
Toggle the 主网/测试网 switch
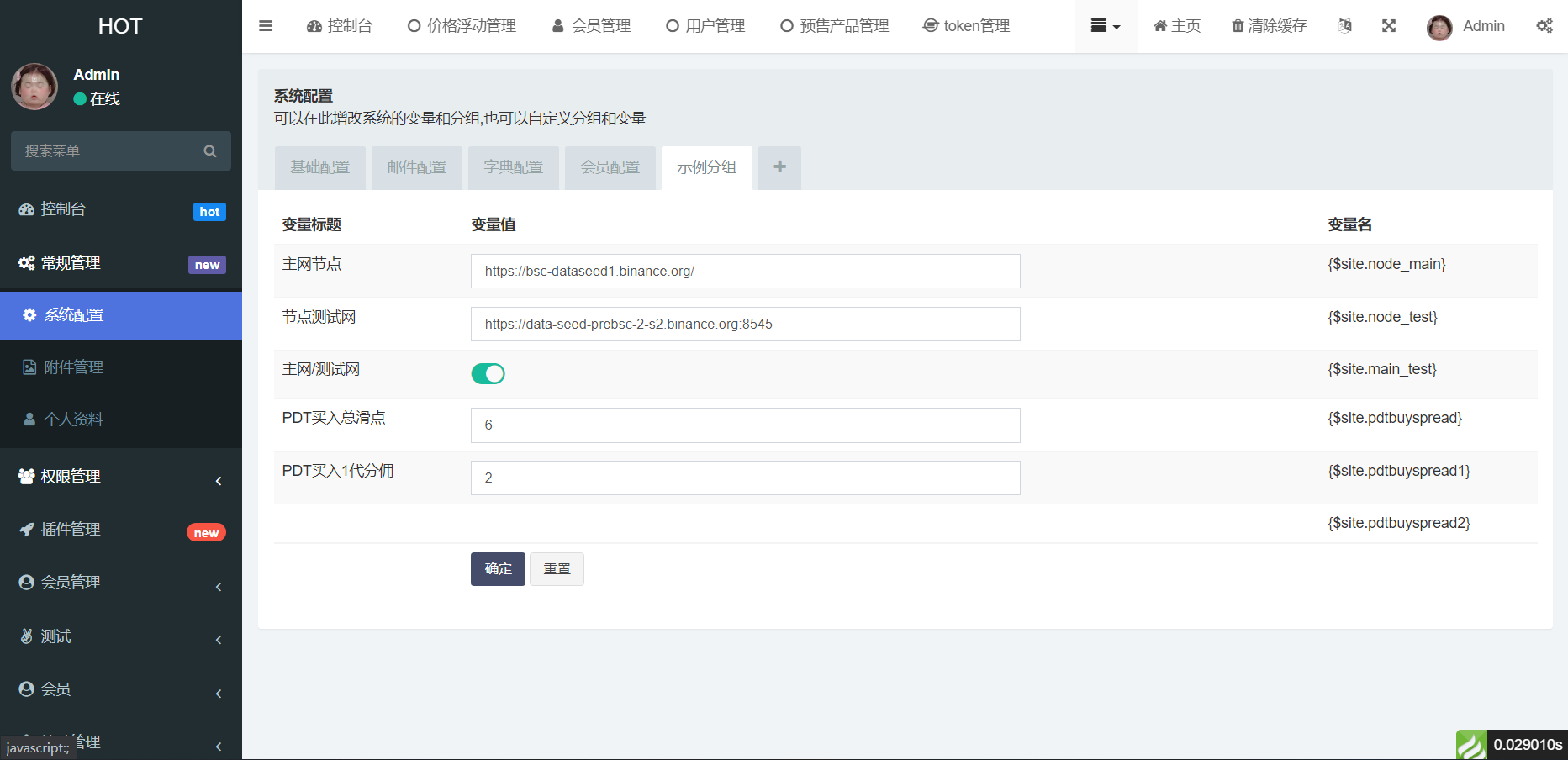pos(488,373)
